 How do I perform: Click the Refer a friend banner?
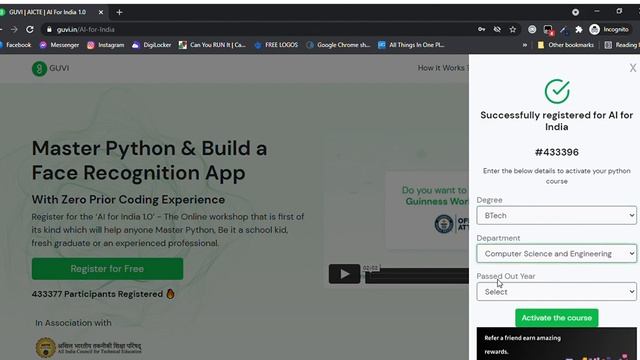pyautogui.click(x=556, y=344)
